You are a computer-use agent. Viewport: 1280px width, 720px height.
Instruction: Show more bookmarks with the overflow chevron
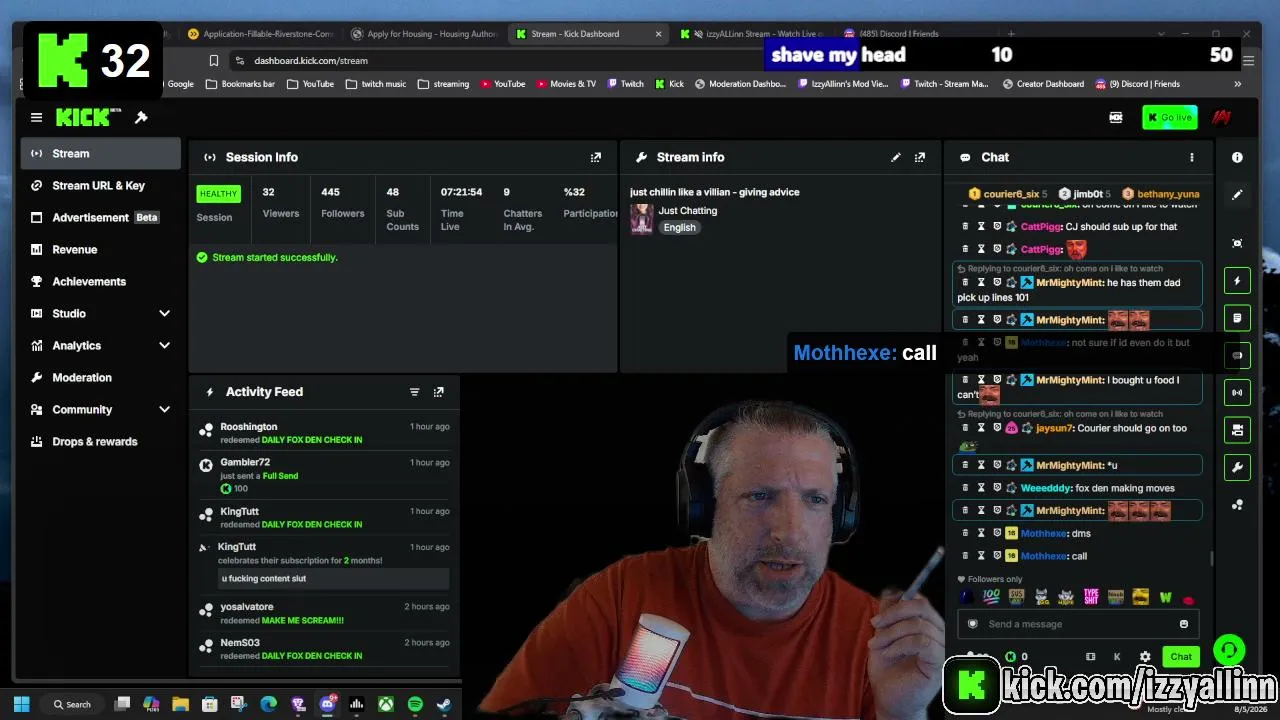pyautogui.click(x=1238, y=84)
